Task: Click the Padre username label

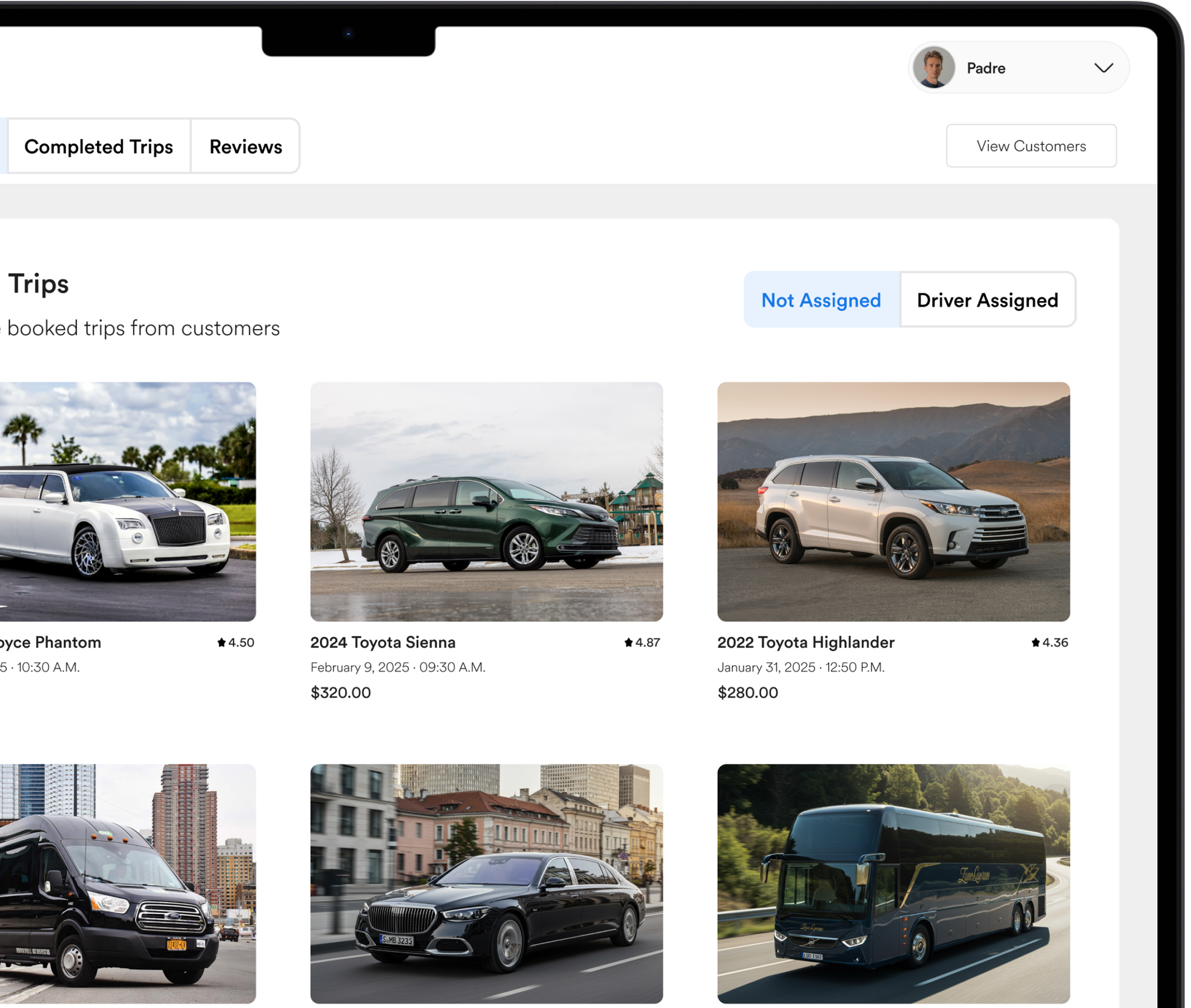Action: point(985,68)
